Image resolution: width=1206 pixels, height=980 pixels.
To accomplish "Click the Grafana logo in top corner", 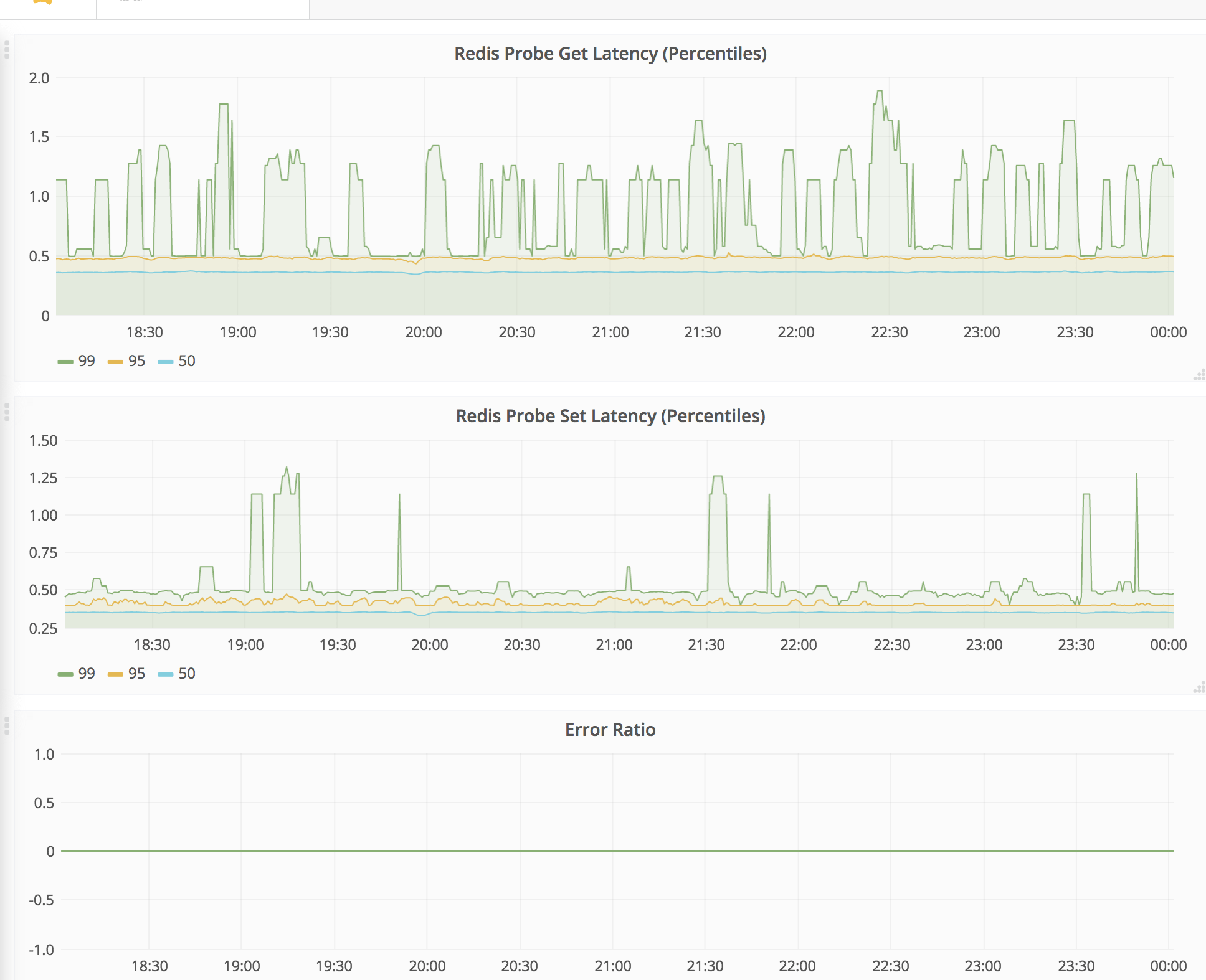I will coord(42,2).
